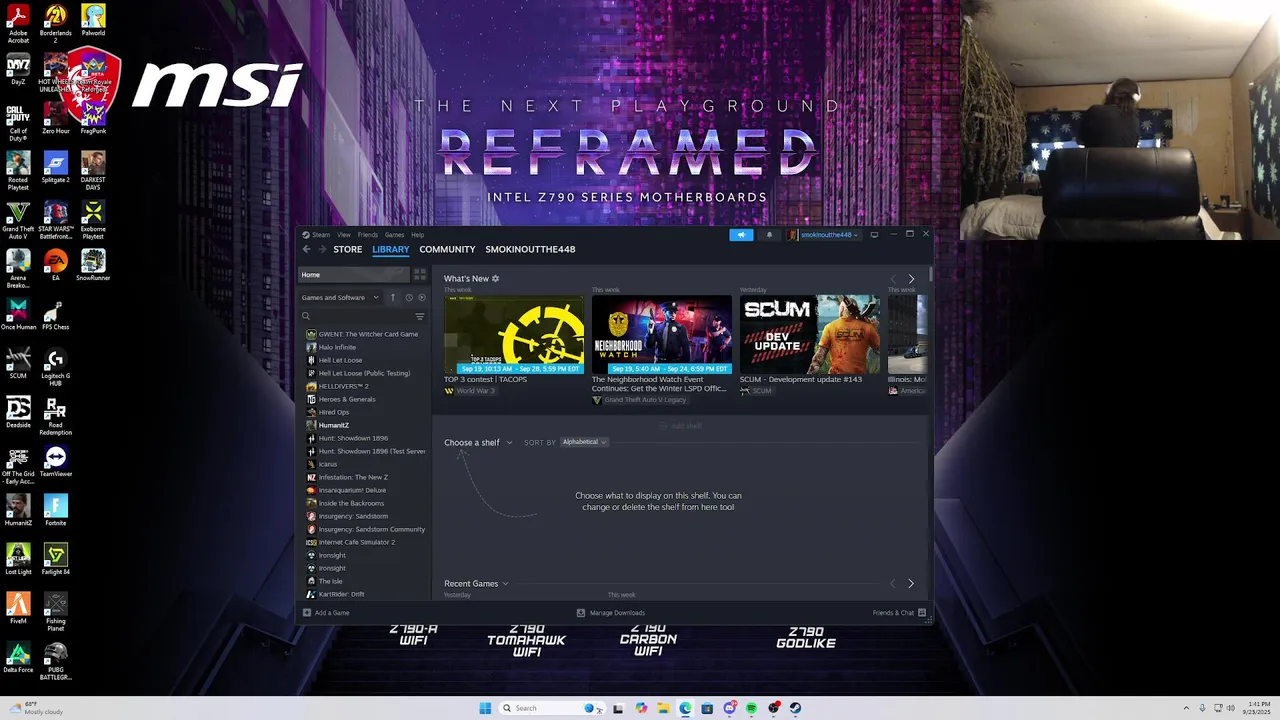The image size is (1280, 720).
Task: Select the DayZ desktop icon
Action: [18, 70]
